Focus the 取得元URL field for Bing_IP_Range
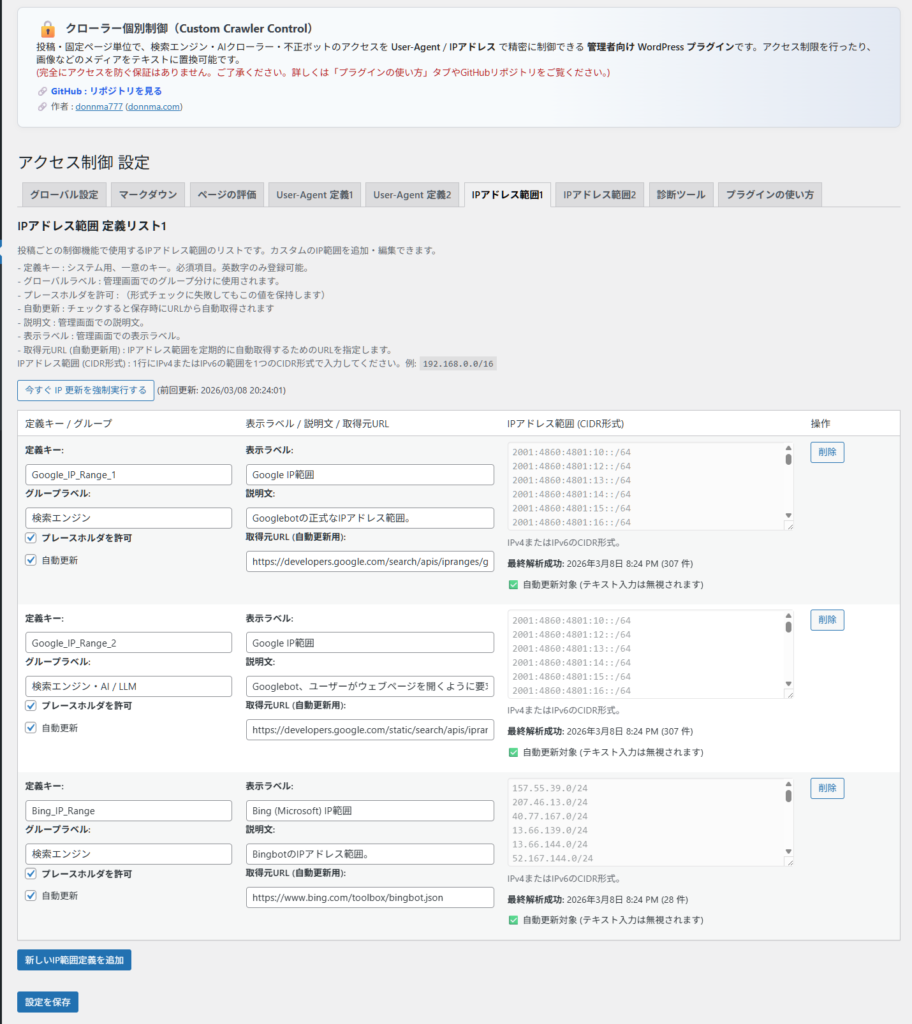This screenshot has height=1024, width=912. pyautogui.click(x=370, y=898)
